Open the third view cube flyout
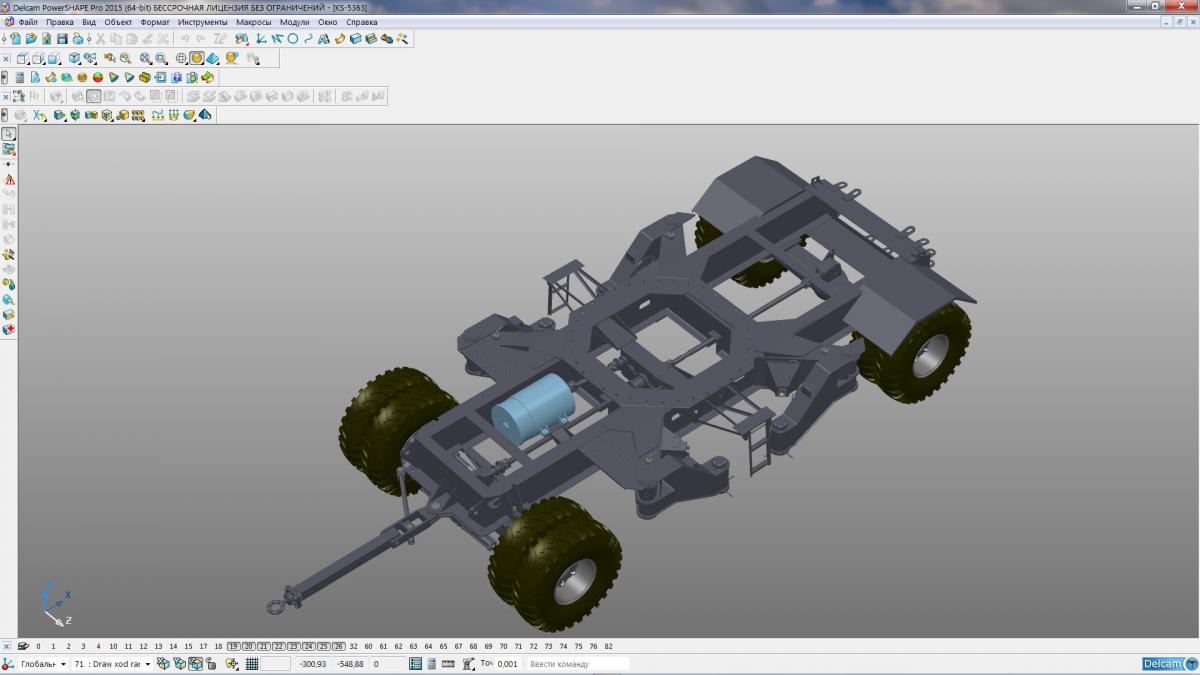This screenshot has width=1200, height=675. point(53,58)
